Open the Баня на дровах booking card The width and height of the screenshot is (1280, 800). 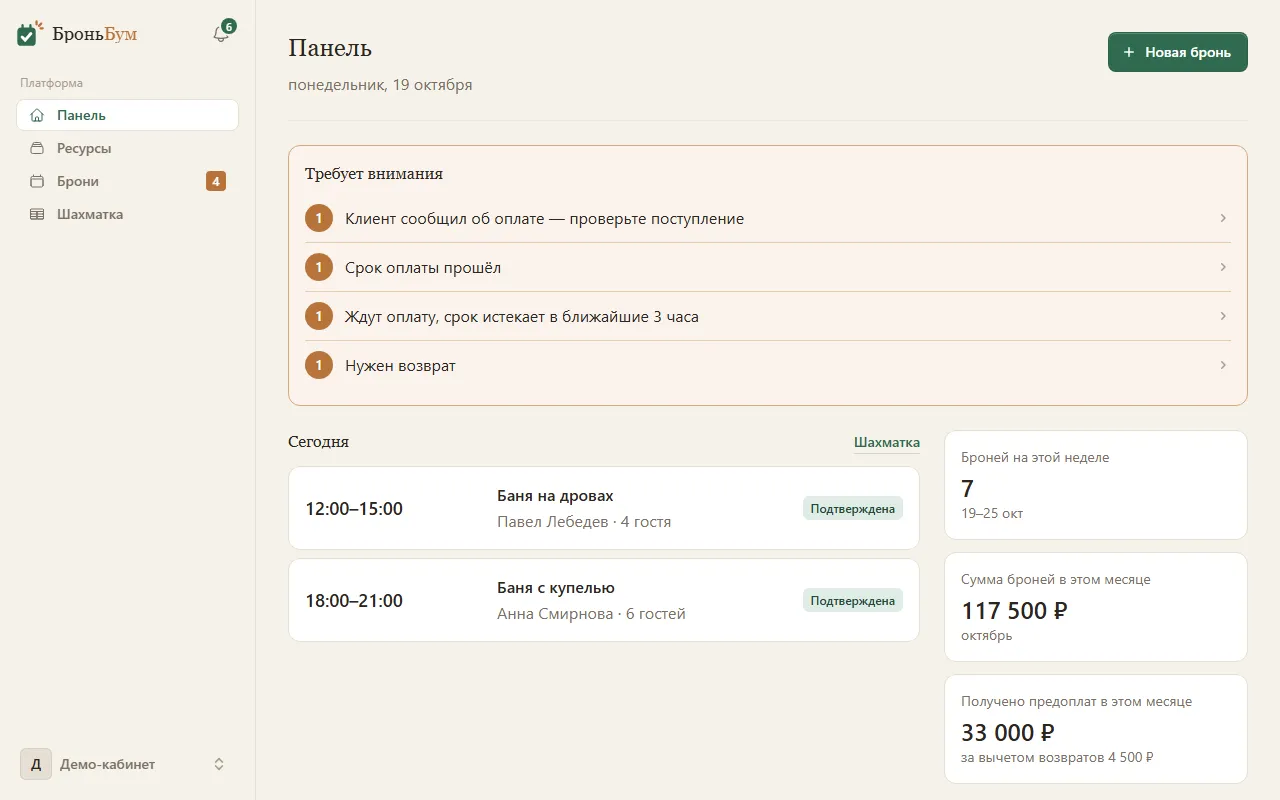(x=604, y=508)
